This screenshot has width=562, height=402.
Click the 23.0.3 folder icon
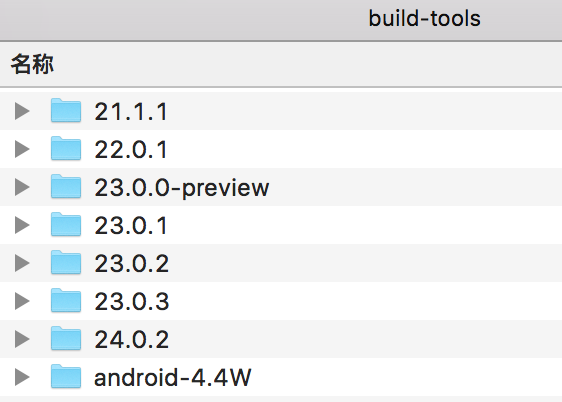click(x=66, y=300)
